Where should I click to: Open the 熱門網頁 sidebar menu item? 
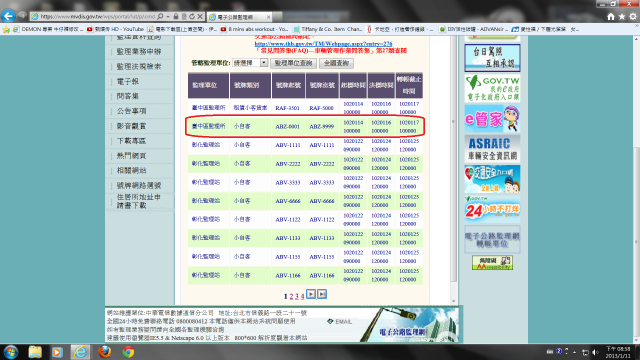tap(131, 156)
